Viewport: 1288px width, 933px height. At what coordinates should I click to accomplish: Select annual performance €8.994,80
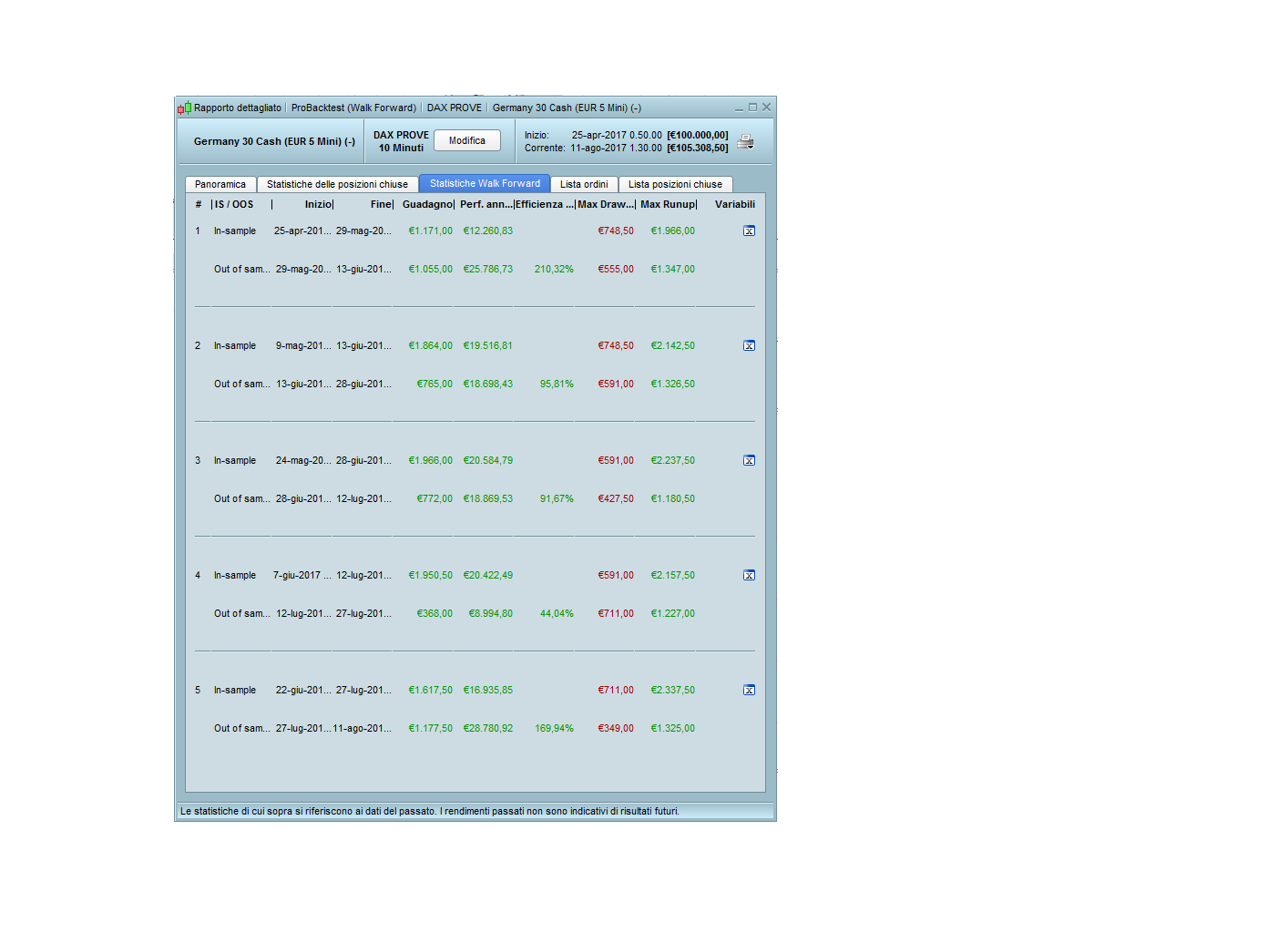[x=491, y=614]
